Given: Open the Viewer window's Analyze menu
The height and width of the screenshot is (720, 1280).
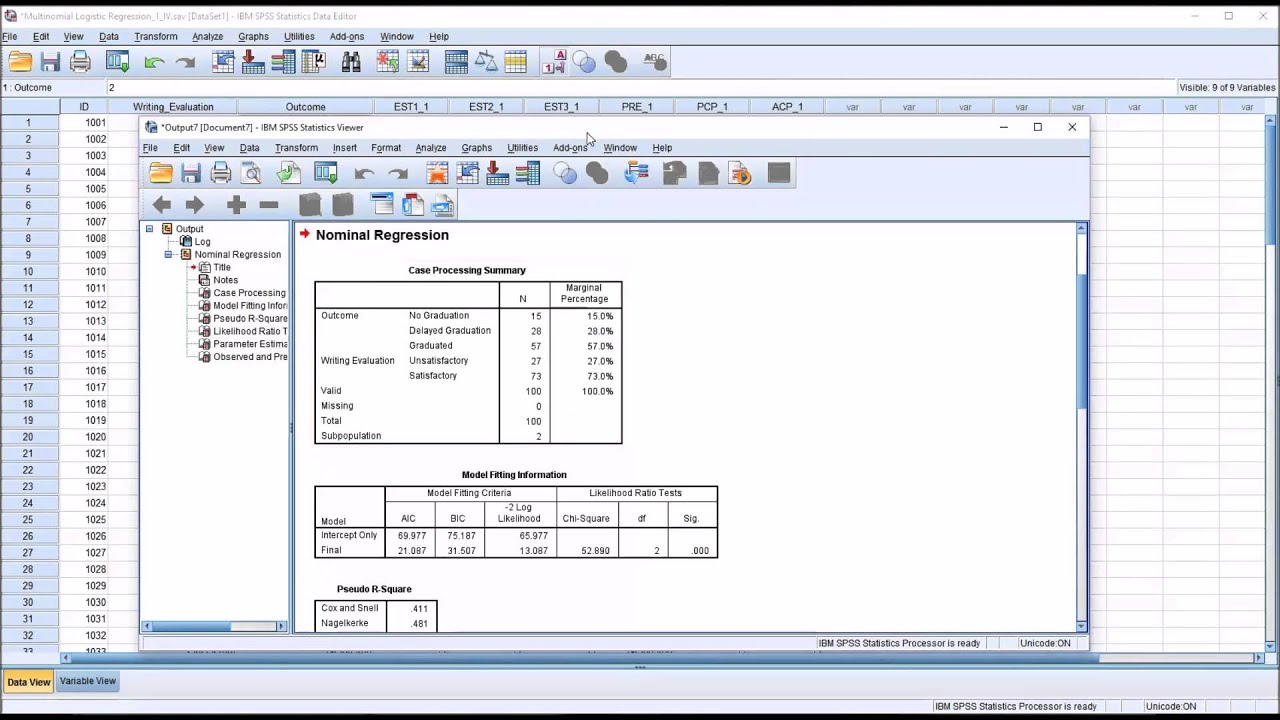Looking at the screenshot, I should 431,148.
